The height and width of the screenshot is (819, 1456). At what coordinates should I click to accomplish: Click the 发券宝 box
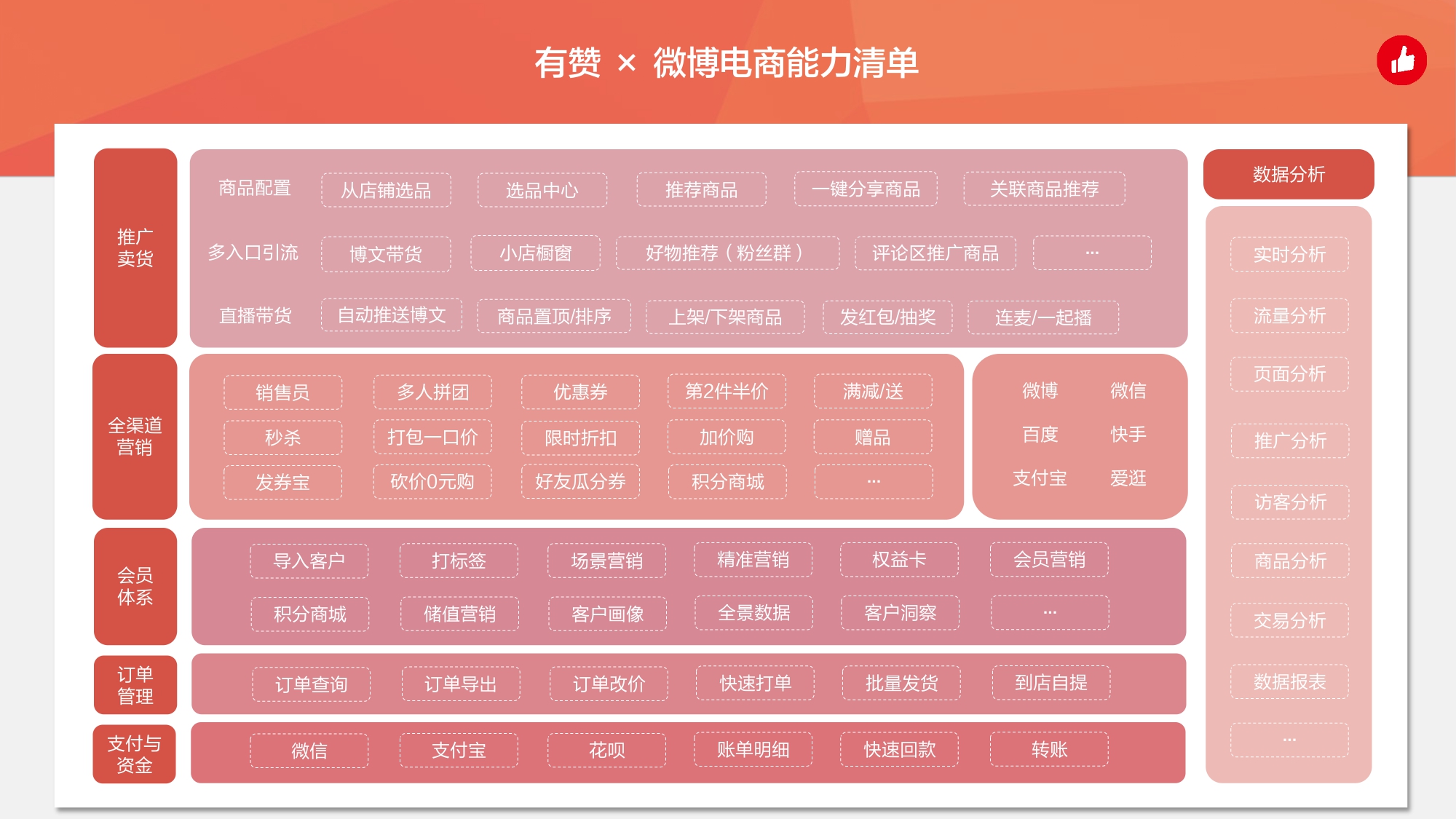pos(282,482)
